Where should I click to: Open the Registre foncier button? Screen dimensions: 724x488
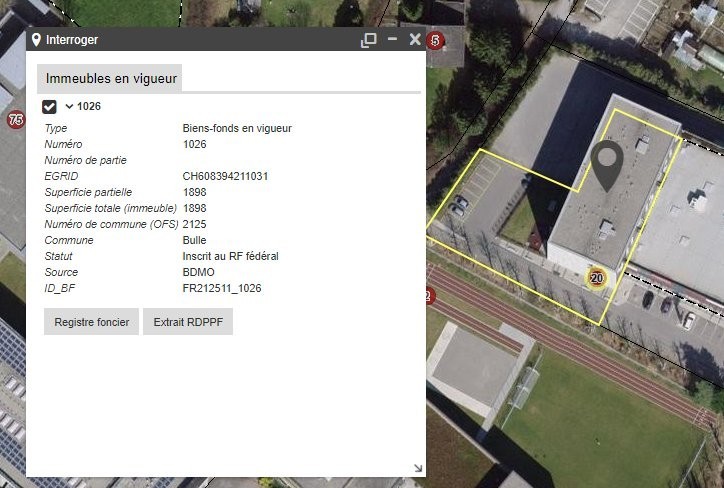(x=92, y=323)
